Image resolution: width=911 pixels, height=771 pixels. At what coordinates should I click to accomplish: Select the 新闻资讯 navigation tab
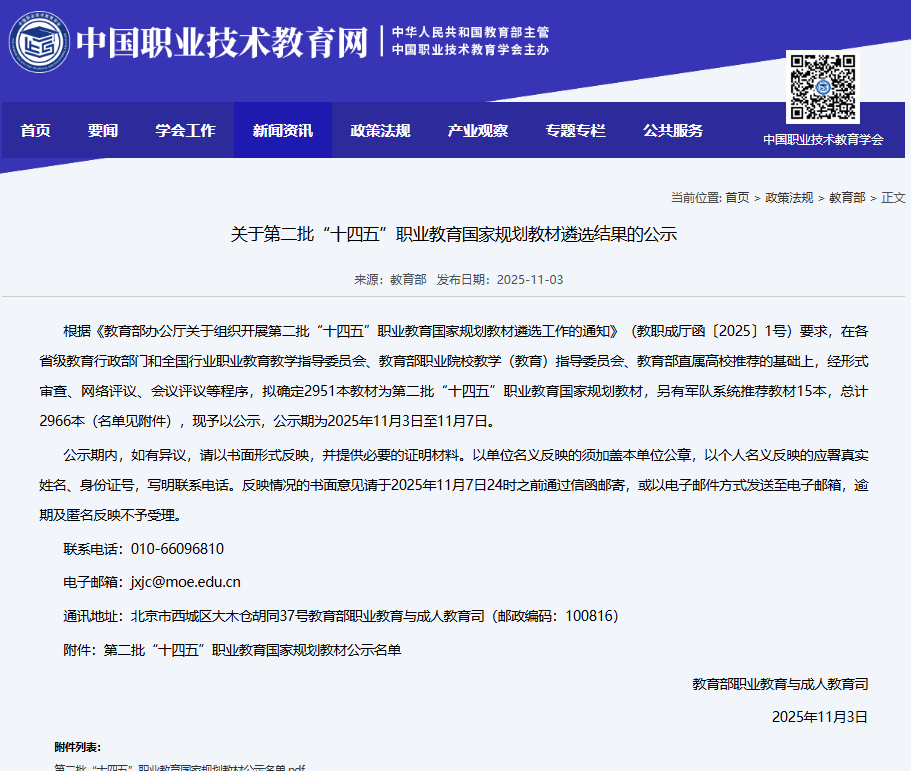click(282, 130)
